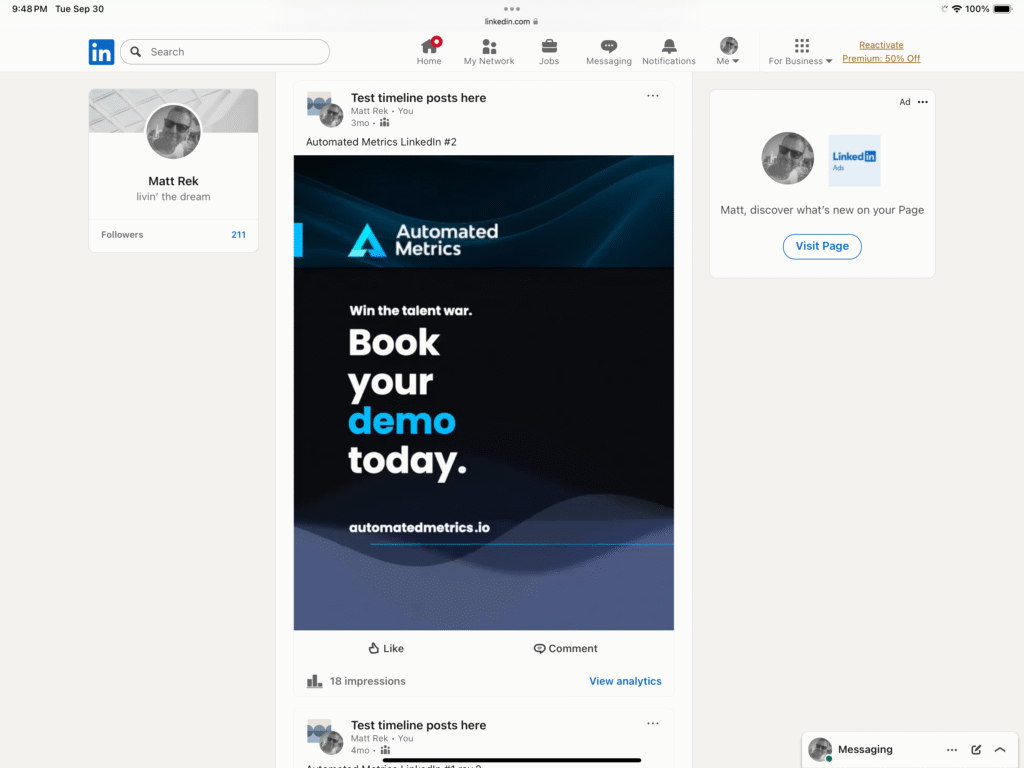
Task: Open Matt Rek profile photo in sidebar
Action: tap(173, 132)
